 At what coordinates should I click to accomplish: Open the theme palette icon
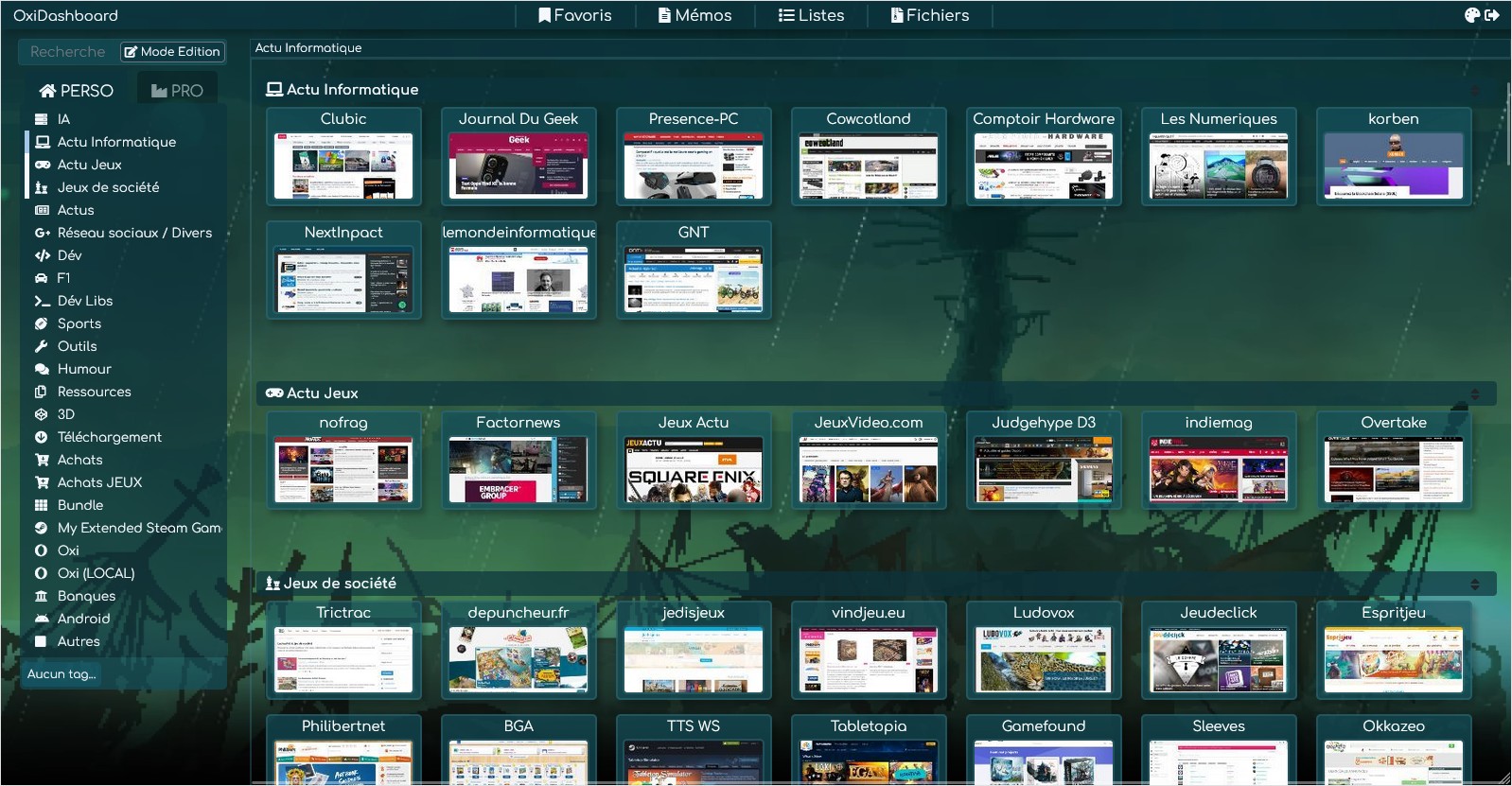(1471, 15)
